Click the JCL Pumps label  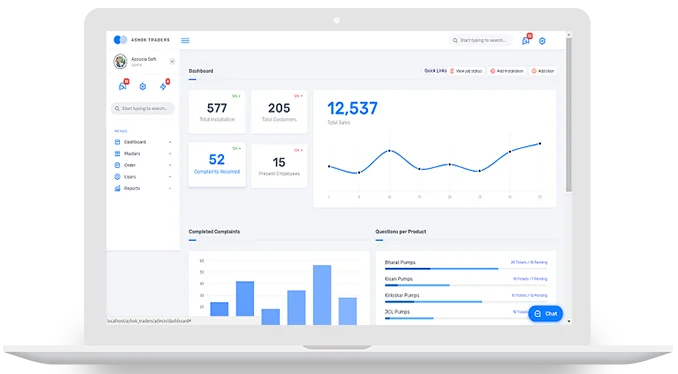(397, 312)
